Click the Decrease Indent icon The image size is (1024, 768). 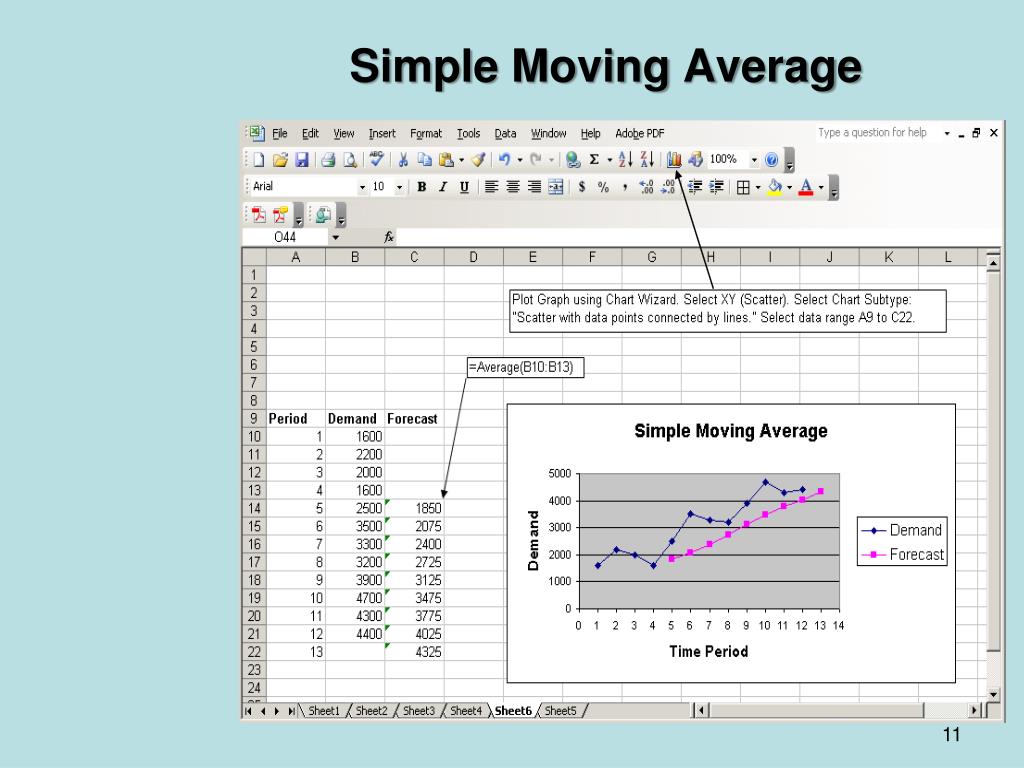coord(695,187)
